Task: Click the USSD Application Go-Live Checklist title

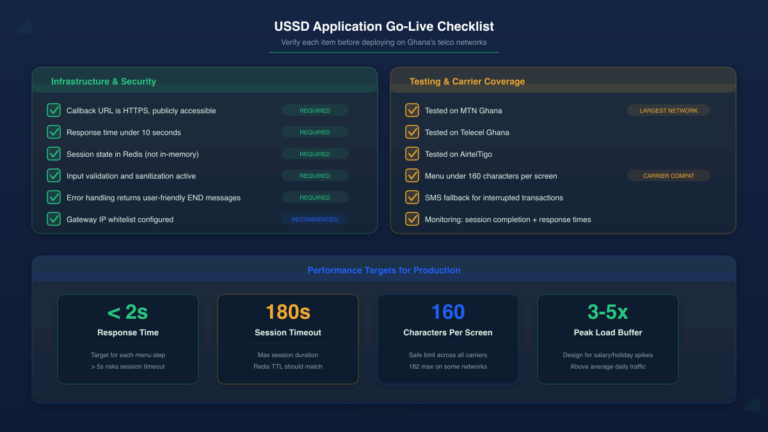Action: coord(384,26)
